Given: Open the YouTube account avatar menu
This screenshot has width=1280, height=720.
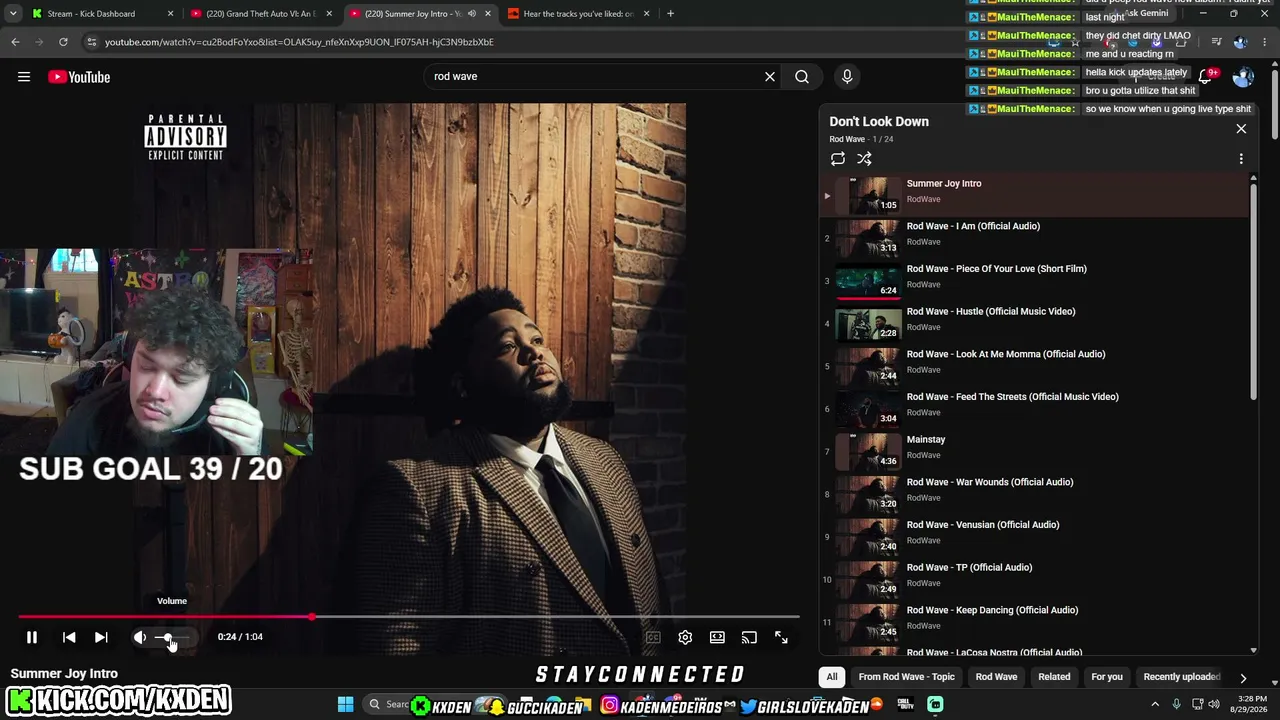Looking at the screenshot, I should click(x=1243, y=77).
